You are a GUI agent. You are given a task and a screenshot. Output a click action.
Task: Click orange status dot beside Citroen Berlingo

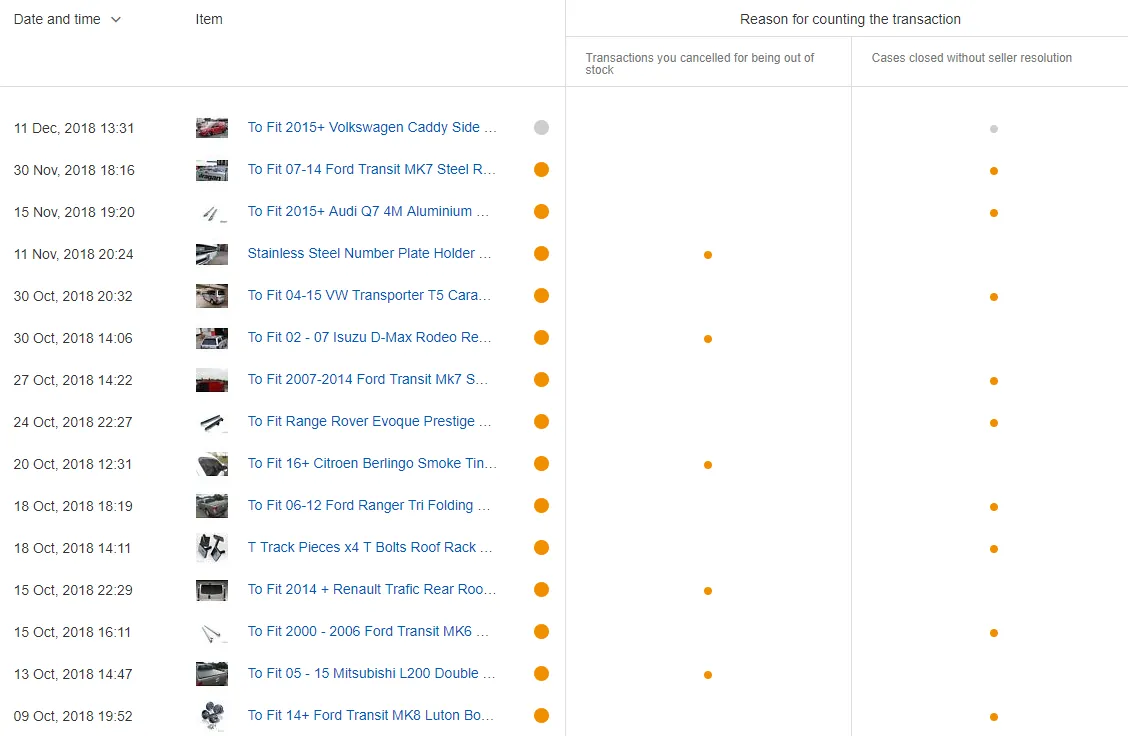coord(542,463)
